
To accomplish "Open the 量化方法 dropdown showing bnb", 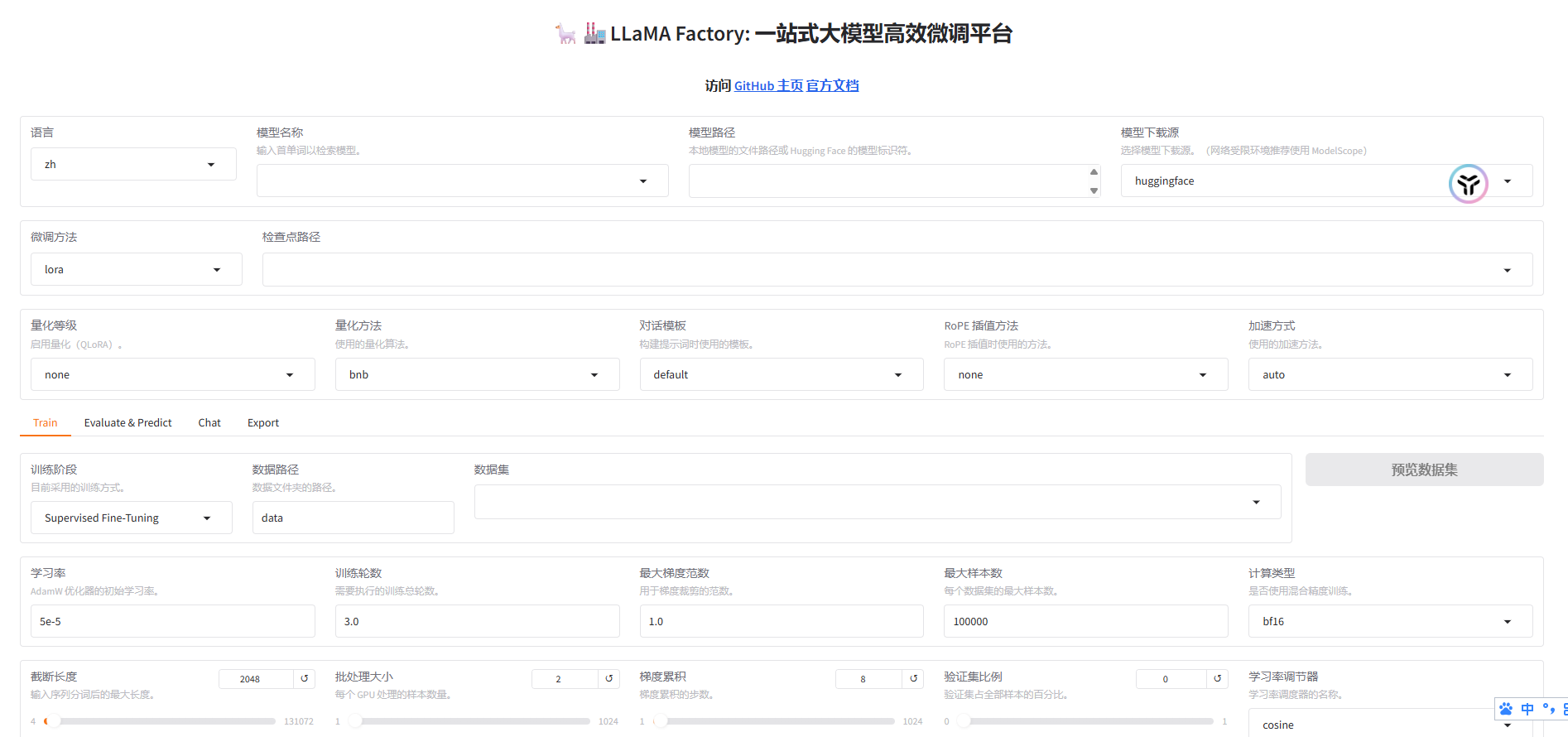I will pos(477,374).
